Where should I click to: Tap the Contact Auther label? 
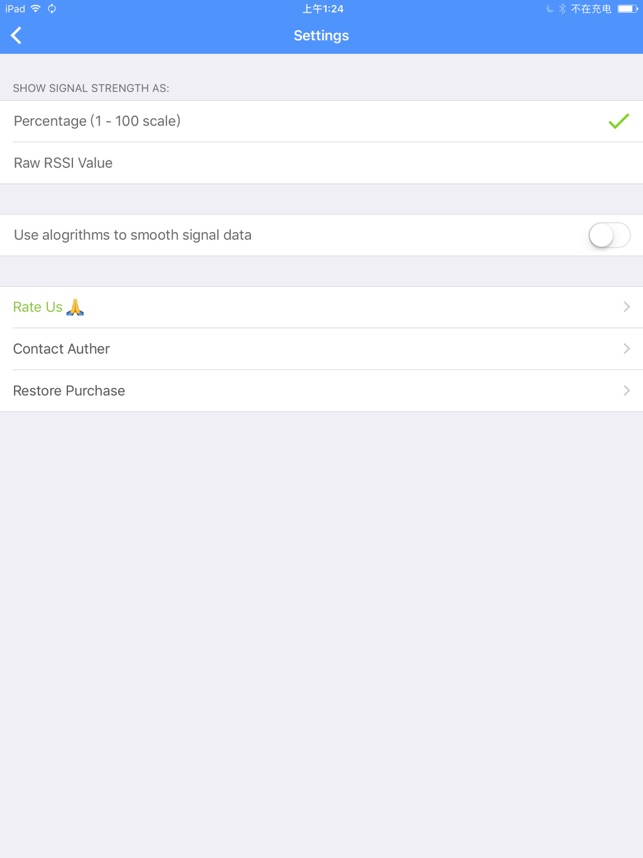click(61, 349)
